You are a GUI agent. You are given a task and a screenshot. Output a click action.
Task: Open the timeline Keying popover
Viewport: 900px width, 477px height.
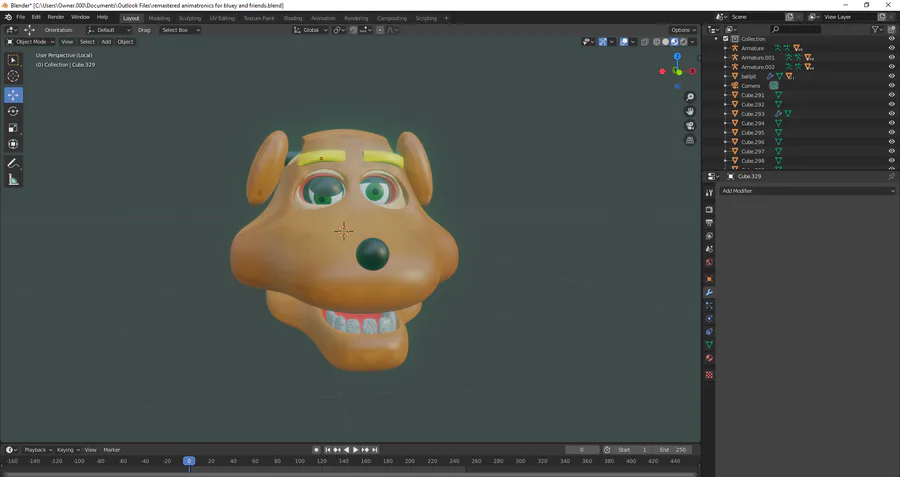pyautogui.click(x=68, y=450)
